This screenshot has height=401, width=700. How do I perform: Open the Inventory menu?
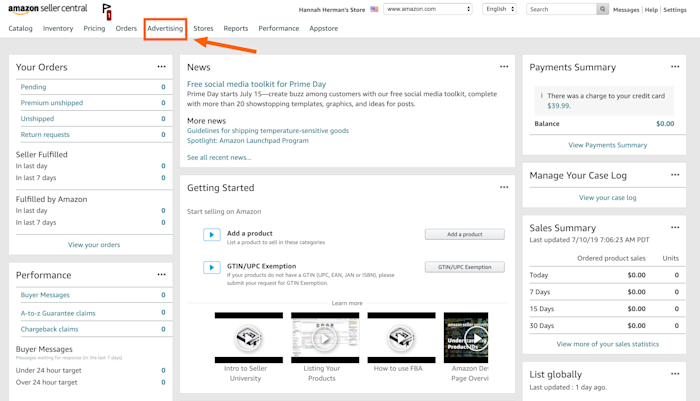[x=58, y=29]
